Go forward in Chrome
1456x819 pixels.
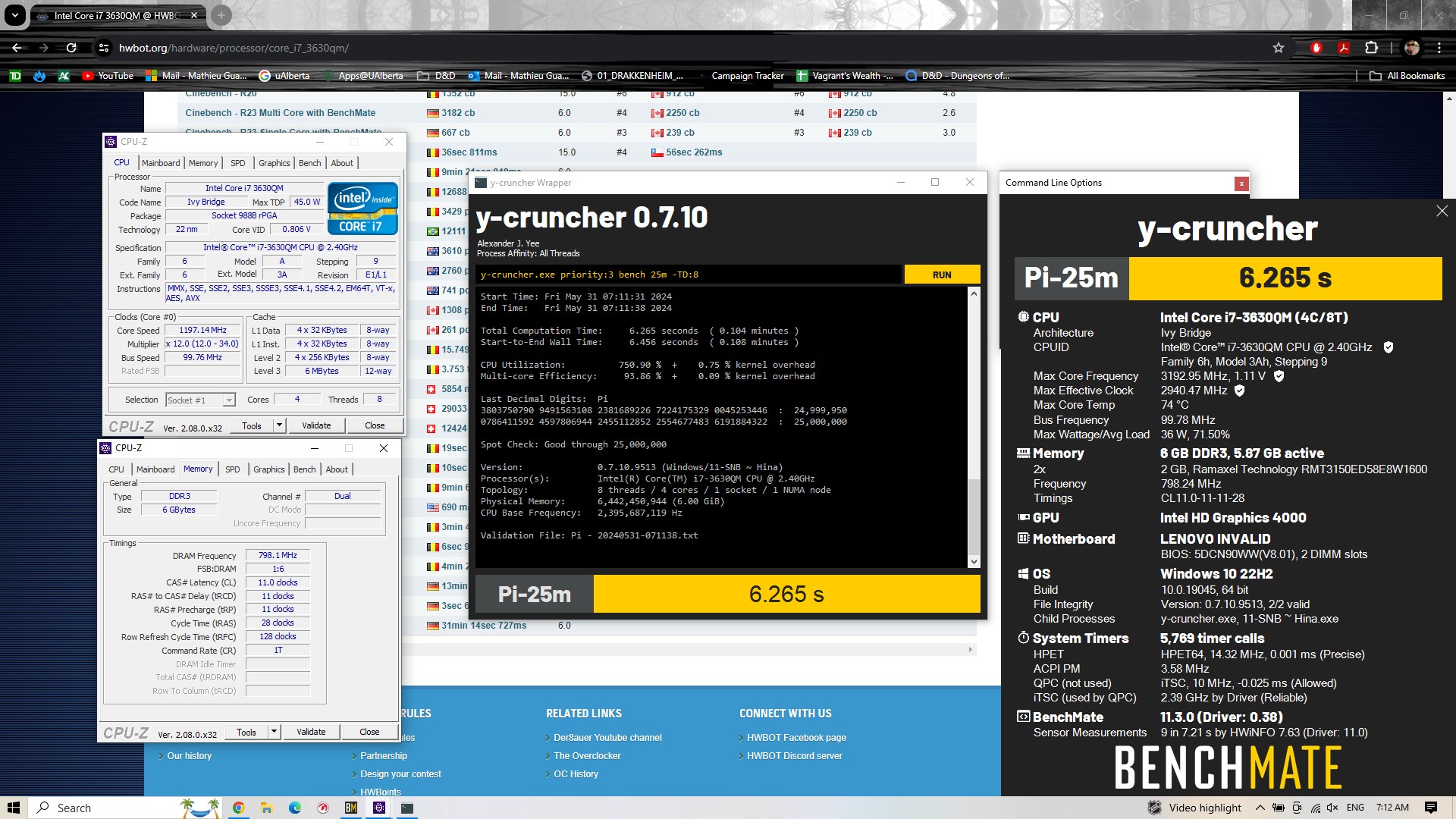tap(44, 48)
